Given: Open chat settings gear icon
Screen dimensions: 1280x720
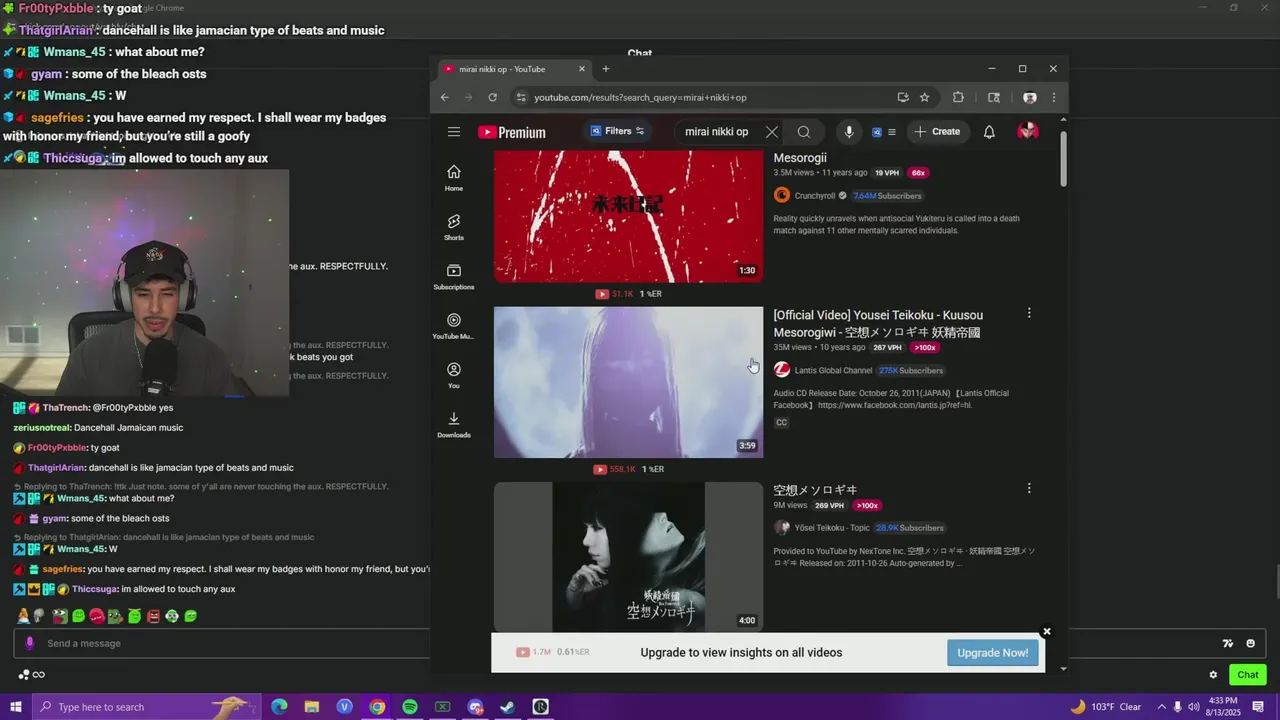Looking at the screenshot, I should pos(1213,675).
